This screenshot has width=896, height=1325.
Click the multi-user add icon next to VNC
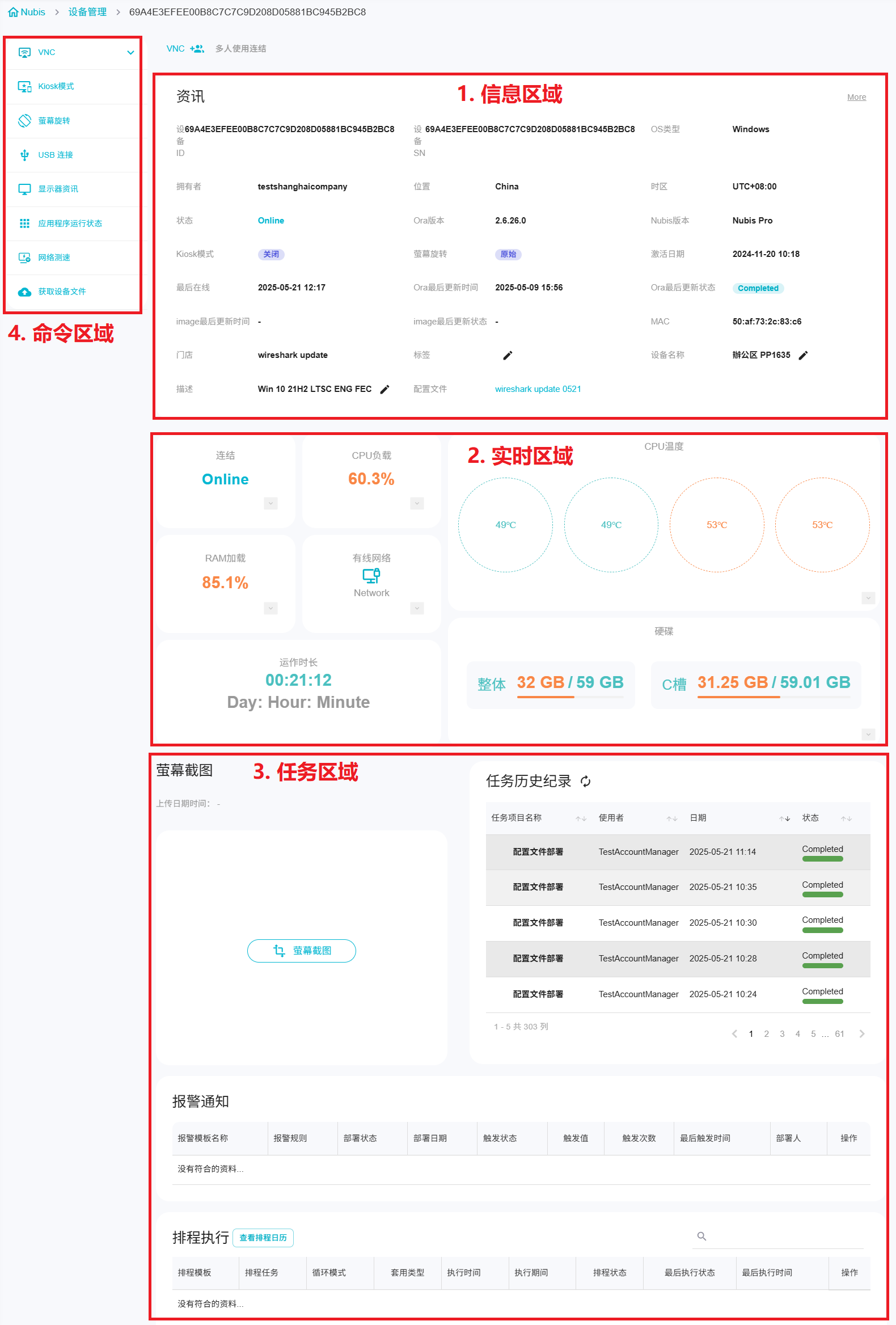197,49
